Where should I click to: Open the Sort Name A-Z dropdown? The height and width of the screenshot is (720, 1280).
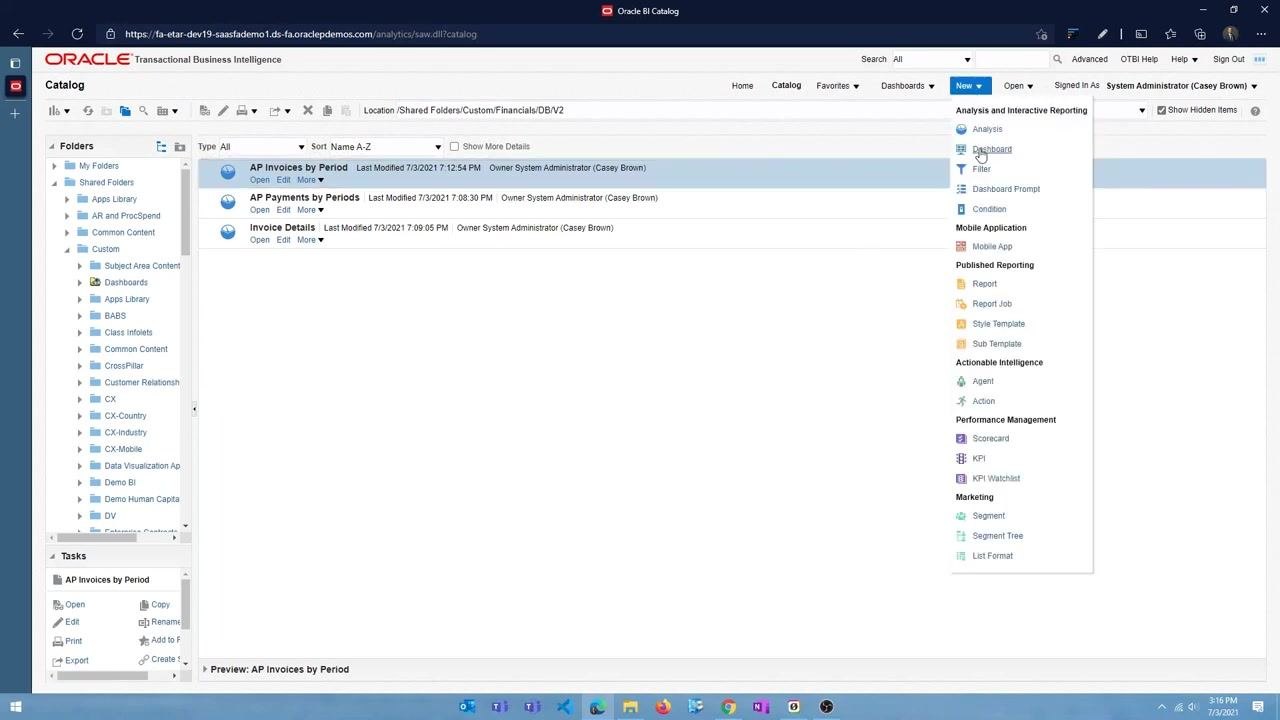385,147
